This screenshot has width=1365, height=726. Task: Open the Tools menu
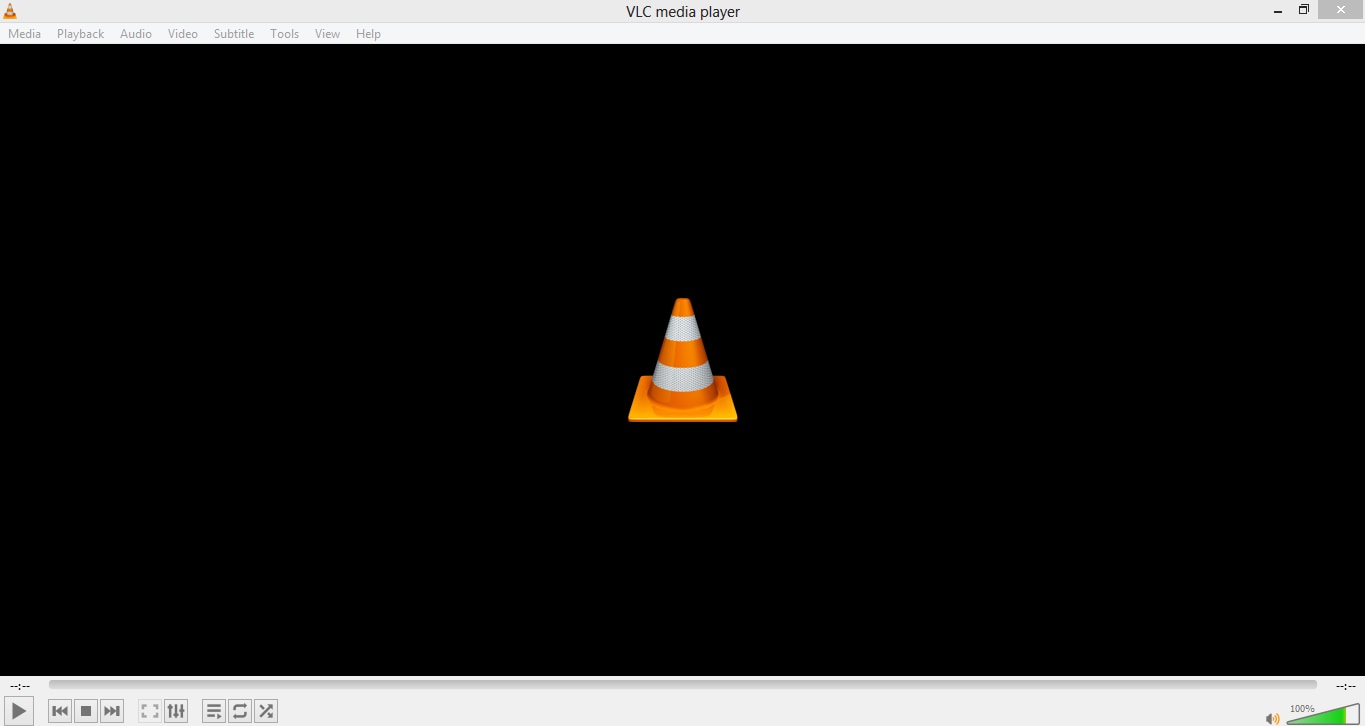[285, 34]
